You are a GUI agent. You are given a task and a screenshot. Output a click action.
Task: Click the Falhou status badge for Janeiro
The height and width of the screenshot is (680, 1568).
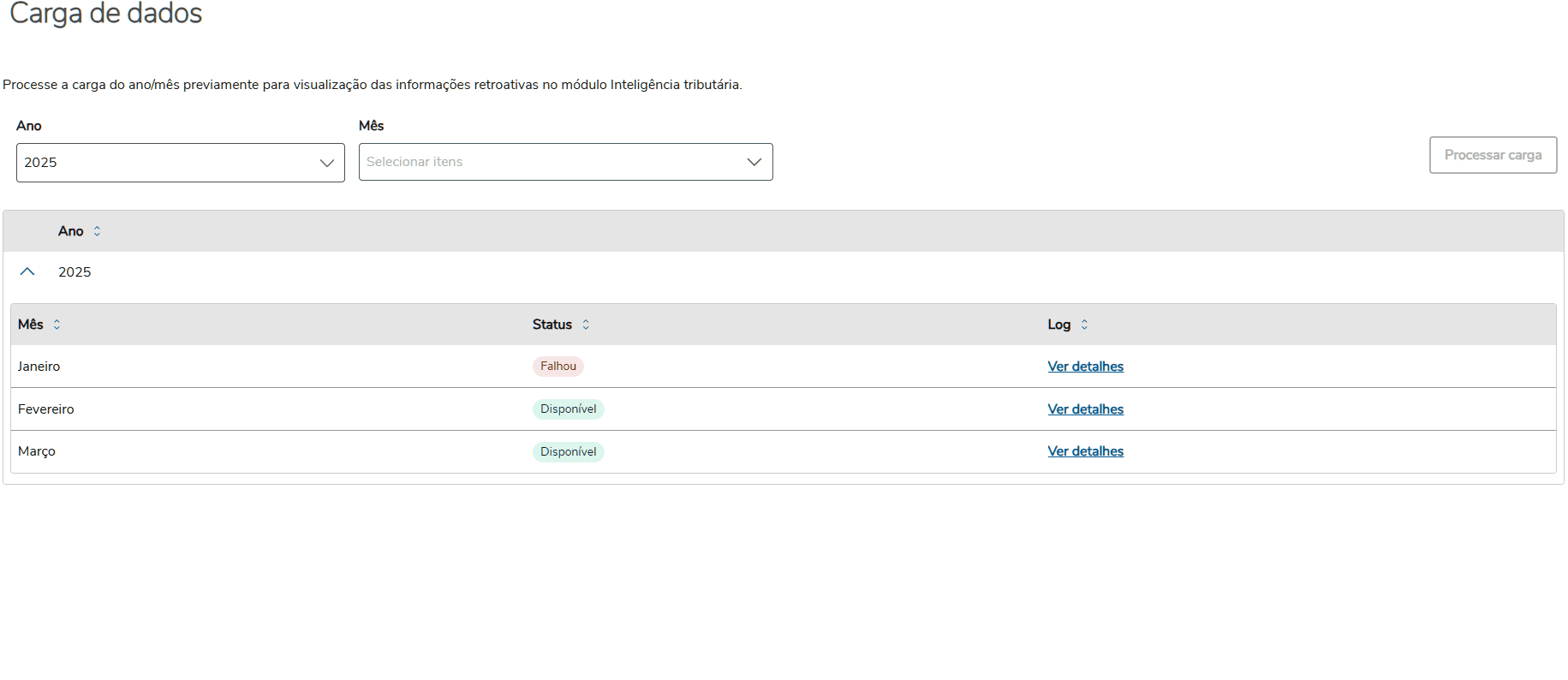click(558, 367)
